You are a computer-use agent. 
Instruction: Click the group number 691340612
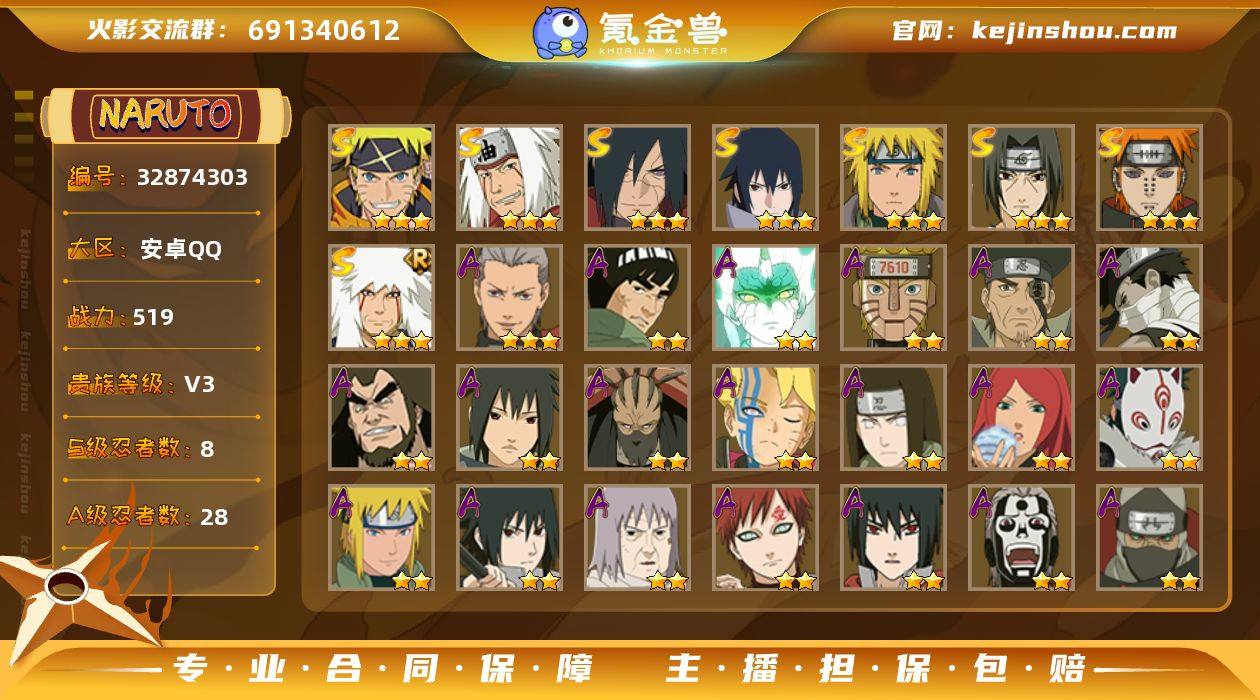324,30
